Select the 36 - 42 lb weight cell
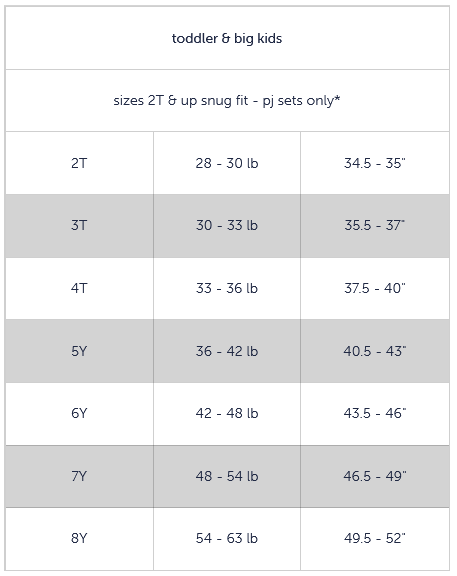 coord(227,351)
